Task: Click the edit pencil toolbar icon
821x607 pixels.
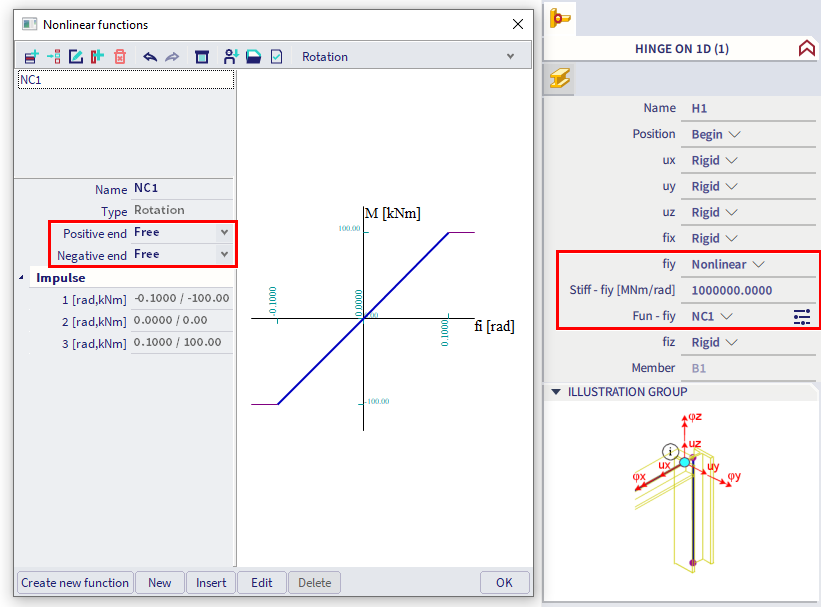Action: pos(75,57)
